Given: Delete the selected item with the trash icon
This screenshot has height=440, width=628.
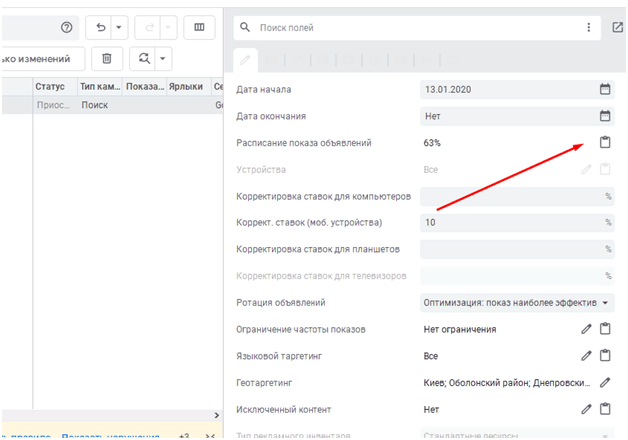Looking at the screenshot, I should point(107,58).
